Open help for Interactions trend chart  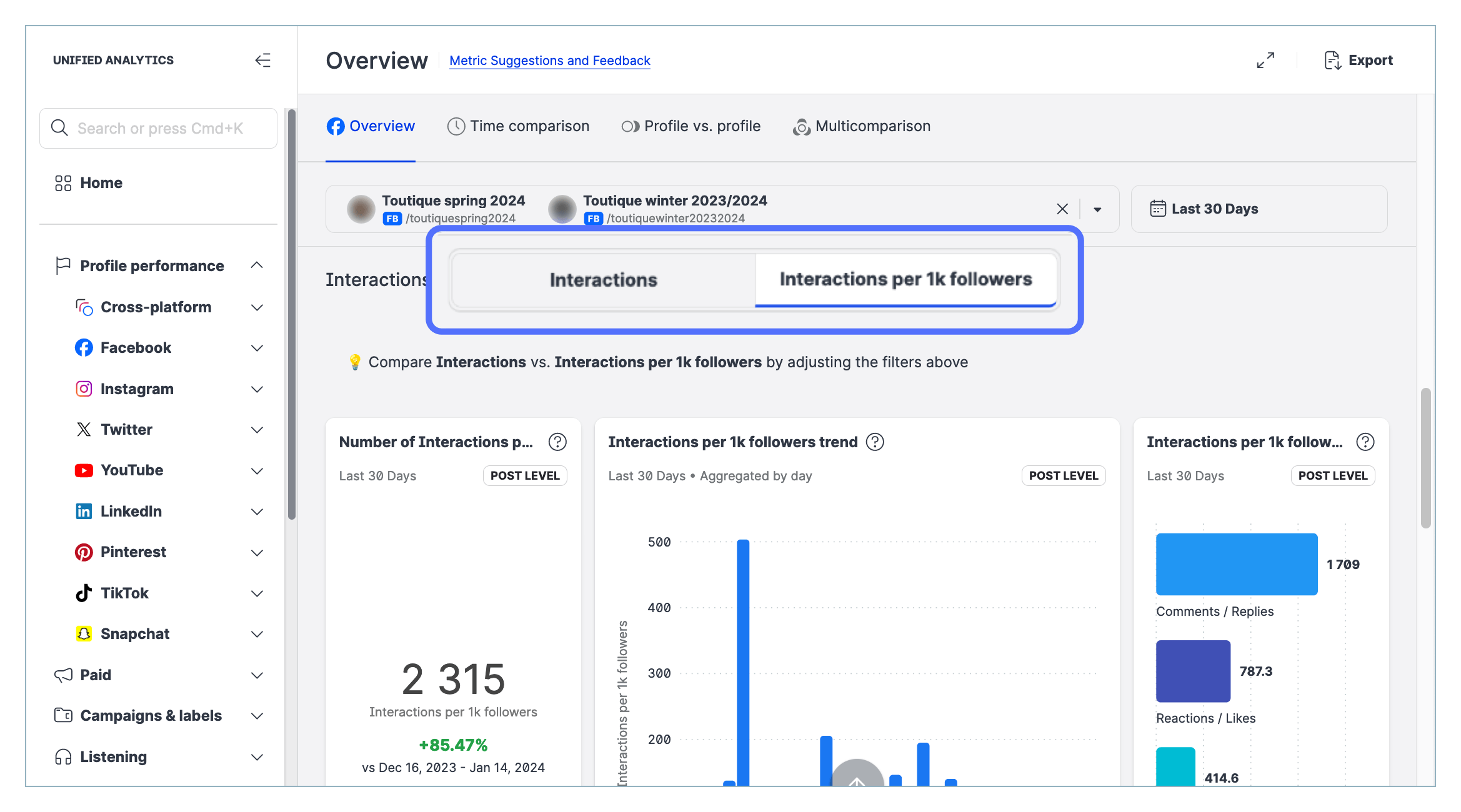(x=875, y=442)
